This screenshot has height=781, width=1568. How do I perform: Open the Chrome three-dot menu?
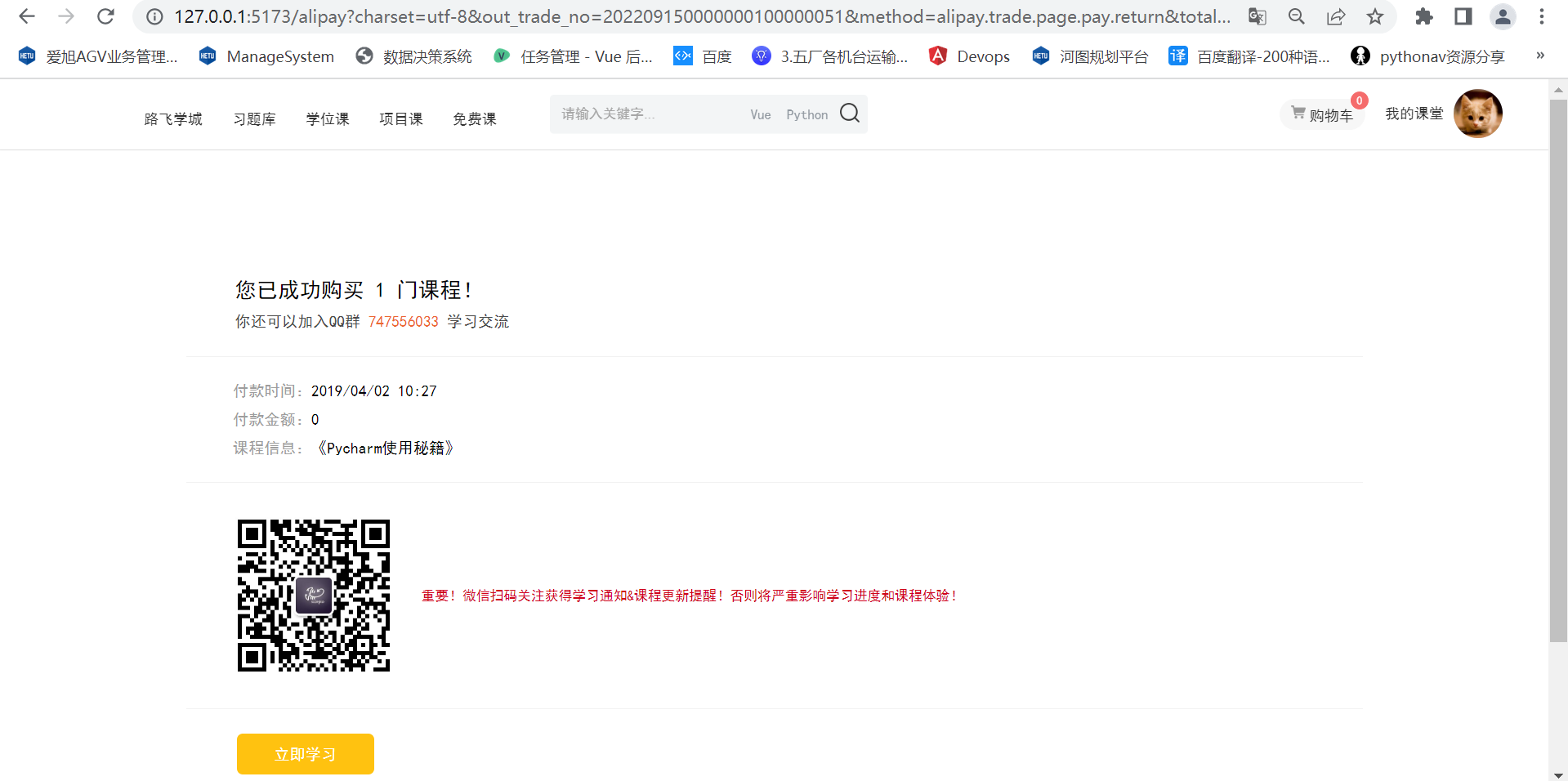tap(1542, 16)
